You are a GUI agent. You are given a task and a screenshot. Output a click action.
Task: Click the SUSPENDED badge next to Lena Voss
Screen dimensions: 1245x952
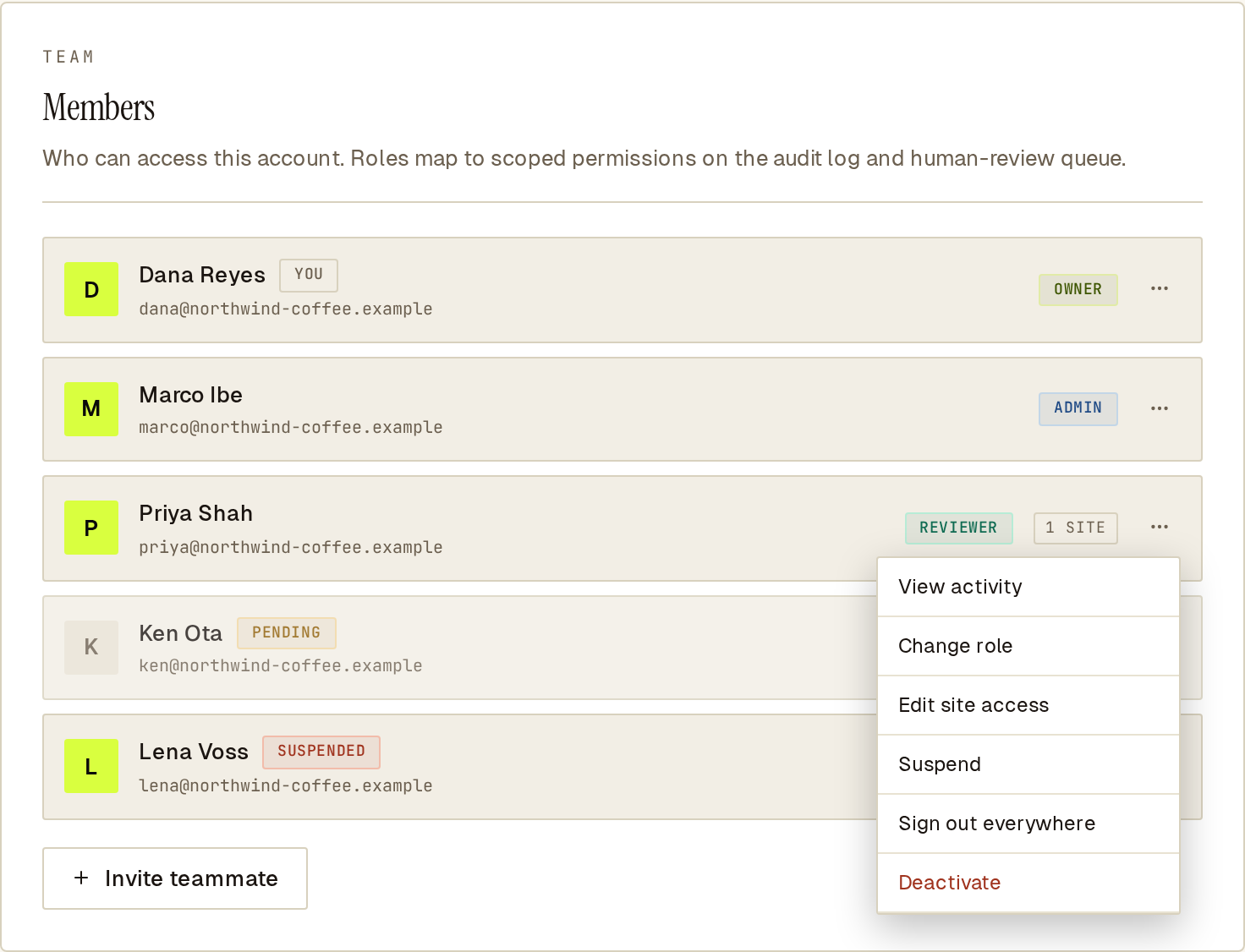click(x=321, y=752)
